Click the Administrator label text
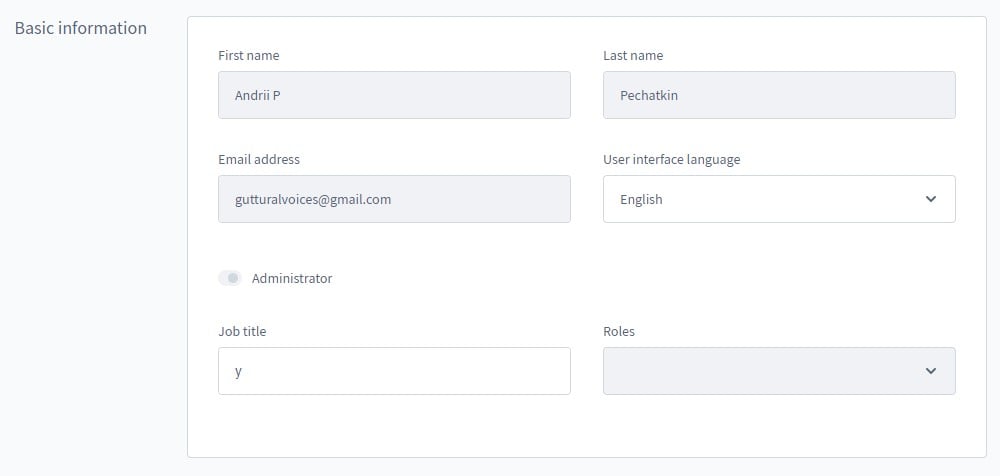Image resolution: width=1000 pixels, height=476 pixels. coord(292,278)
